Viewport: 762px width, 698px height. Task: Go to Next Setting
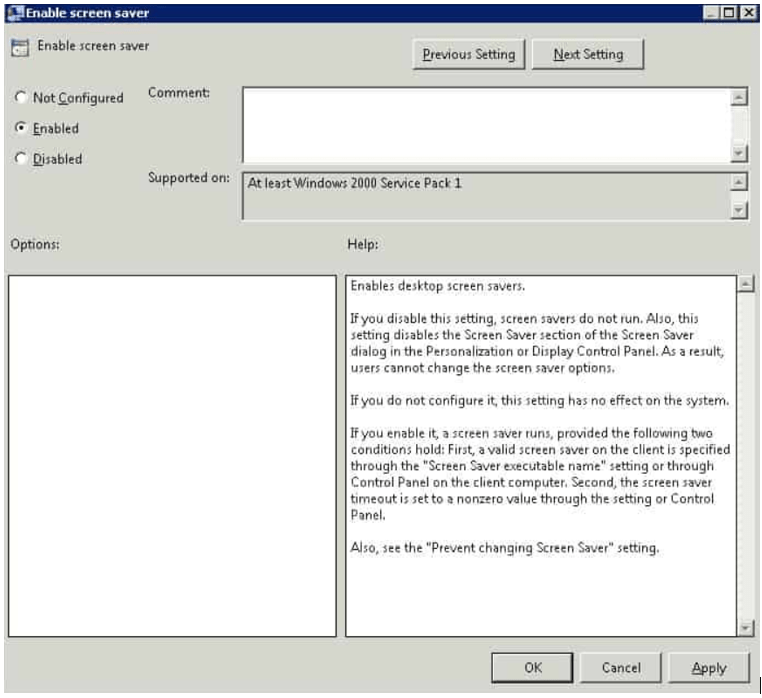pos(588,54)
